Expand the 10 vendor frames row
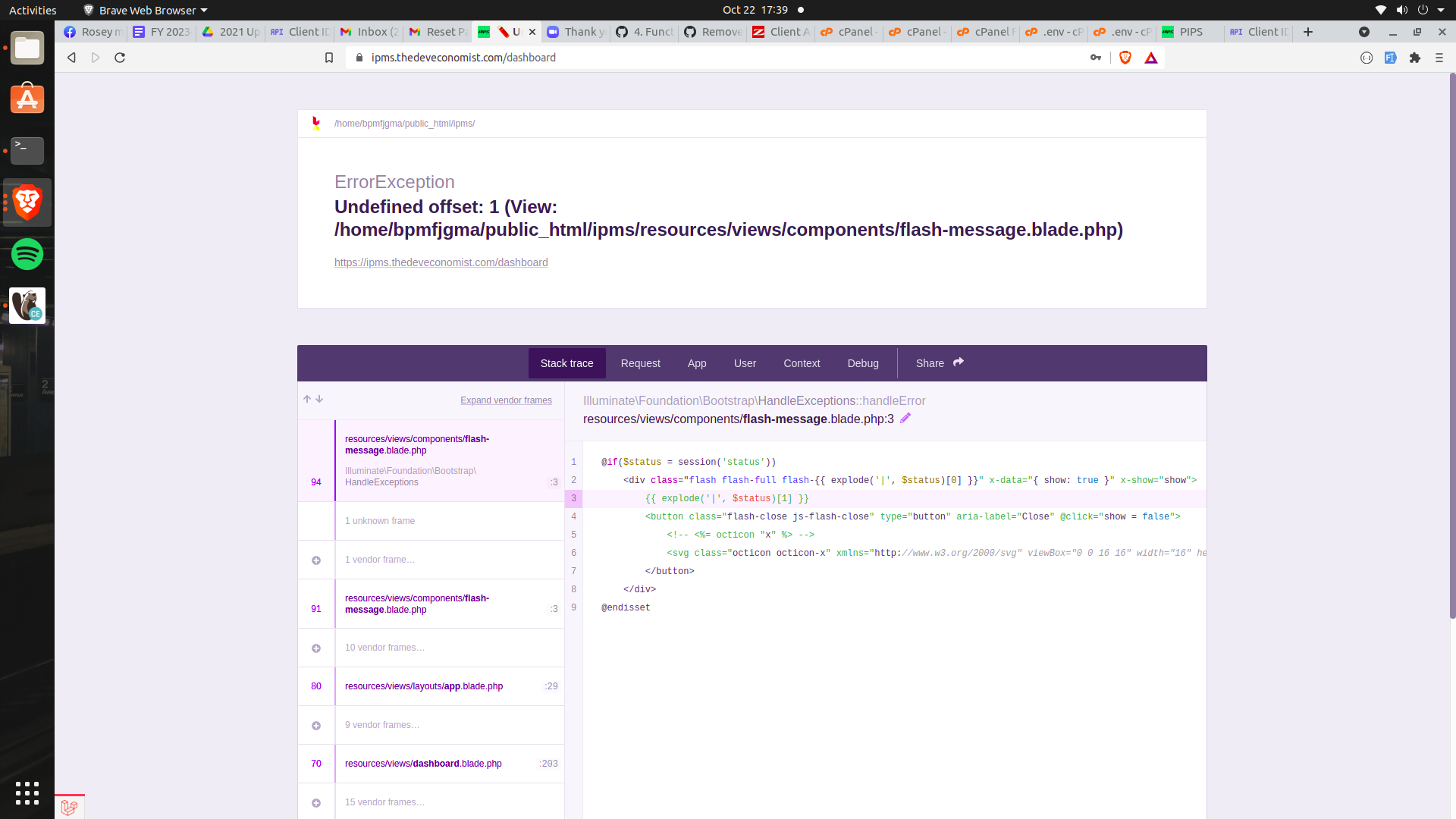 tap(431, 648)
